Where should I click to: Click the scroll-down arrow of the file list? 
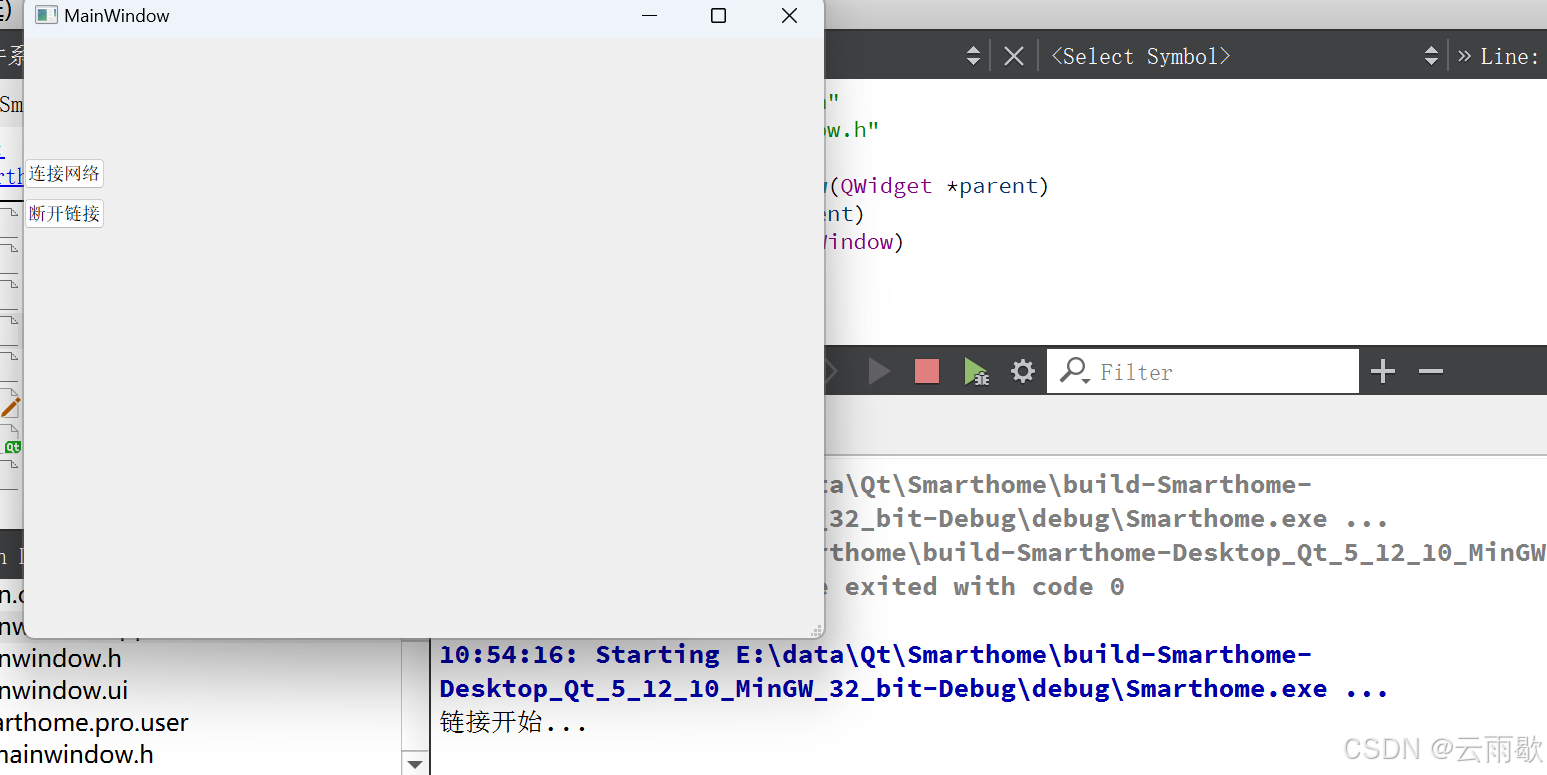tap(415, 764)
